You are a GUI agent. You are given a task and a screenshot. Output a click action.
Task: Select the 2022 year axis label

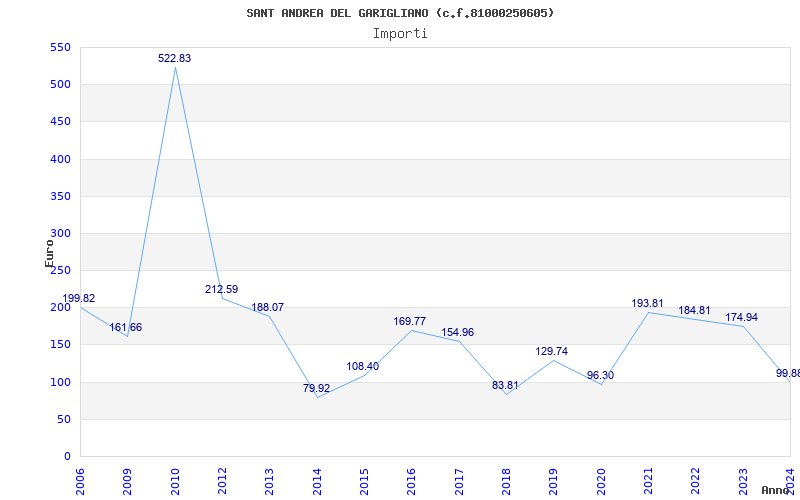[x=695, y=482]
